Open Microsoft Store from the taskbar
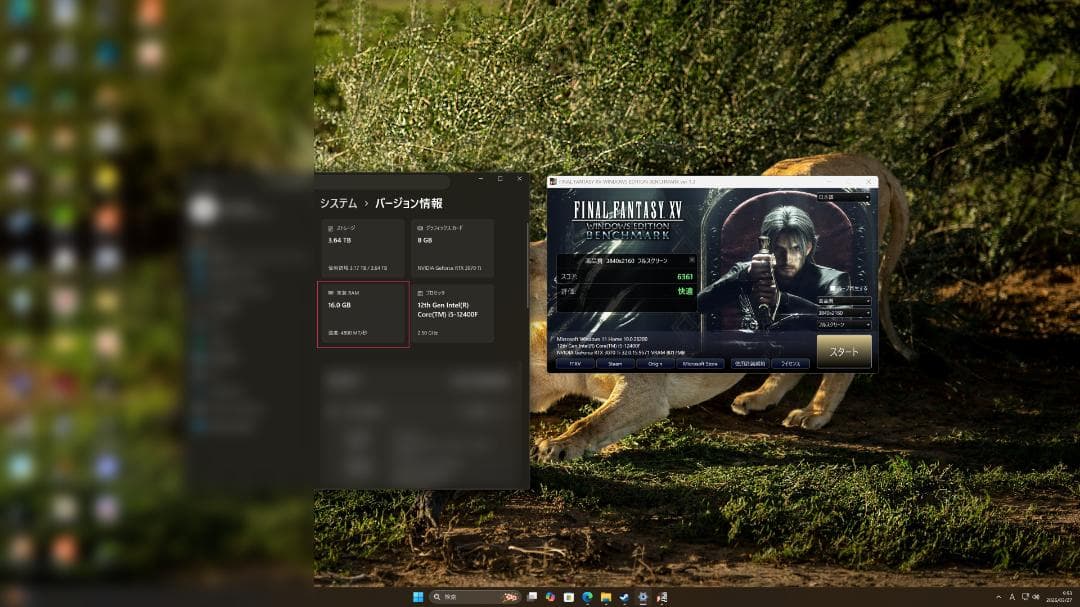 click(x=569, y=597)
